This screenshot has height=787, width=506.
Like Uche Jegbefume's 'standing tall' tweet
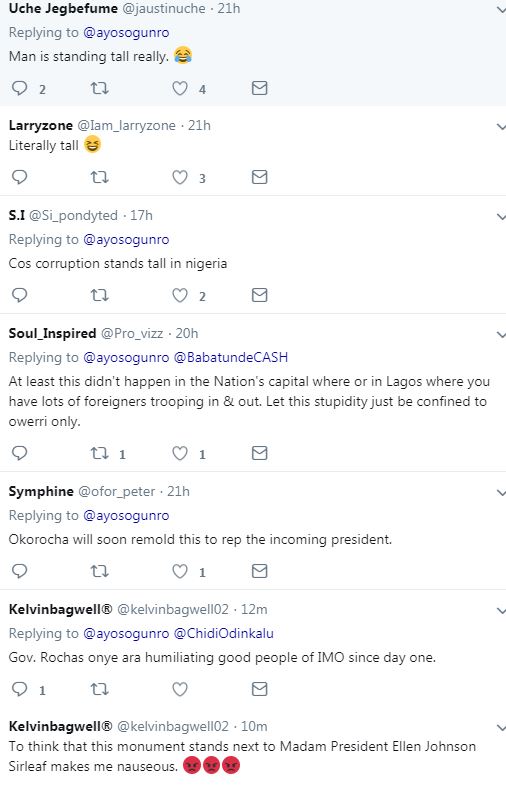click(180, 89)
